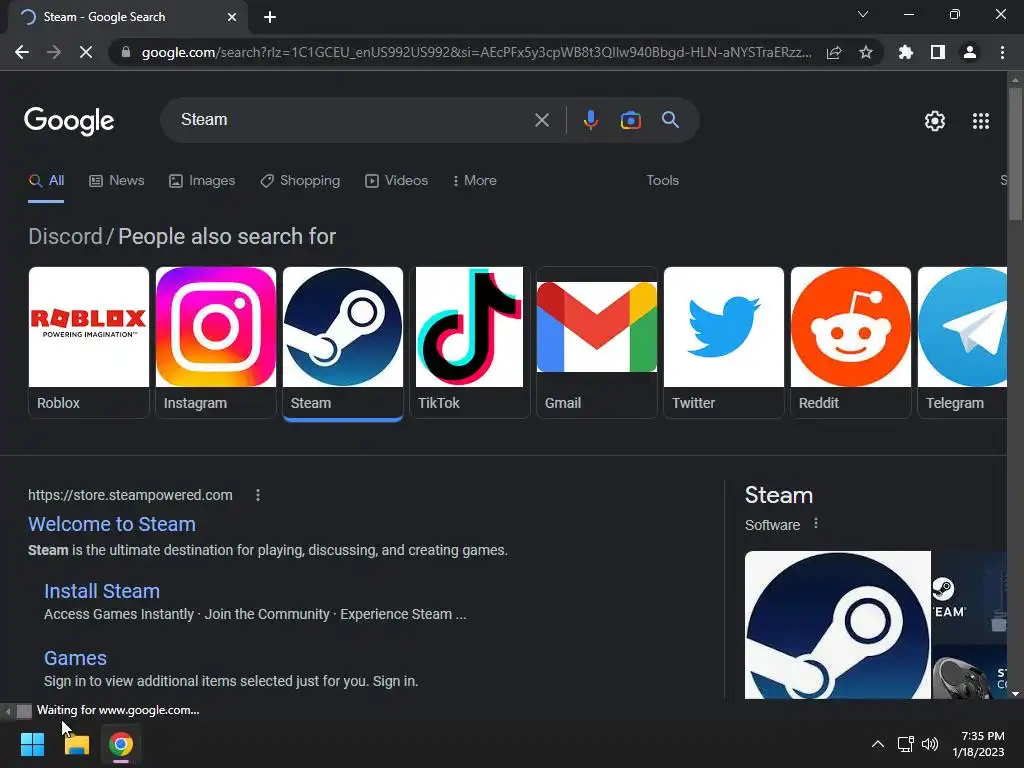Select the Telegram card

tap(962, 342)
